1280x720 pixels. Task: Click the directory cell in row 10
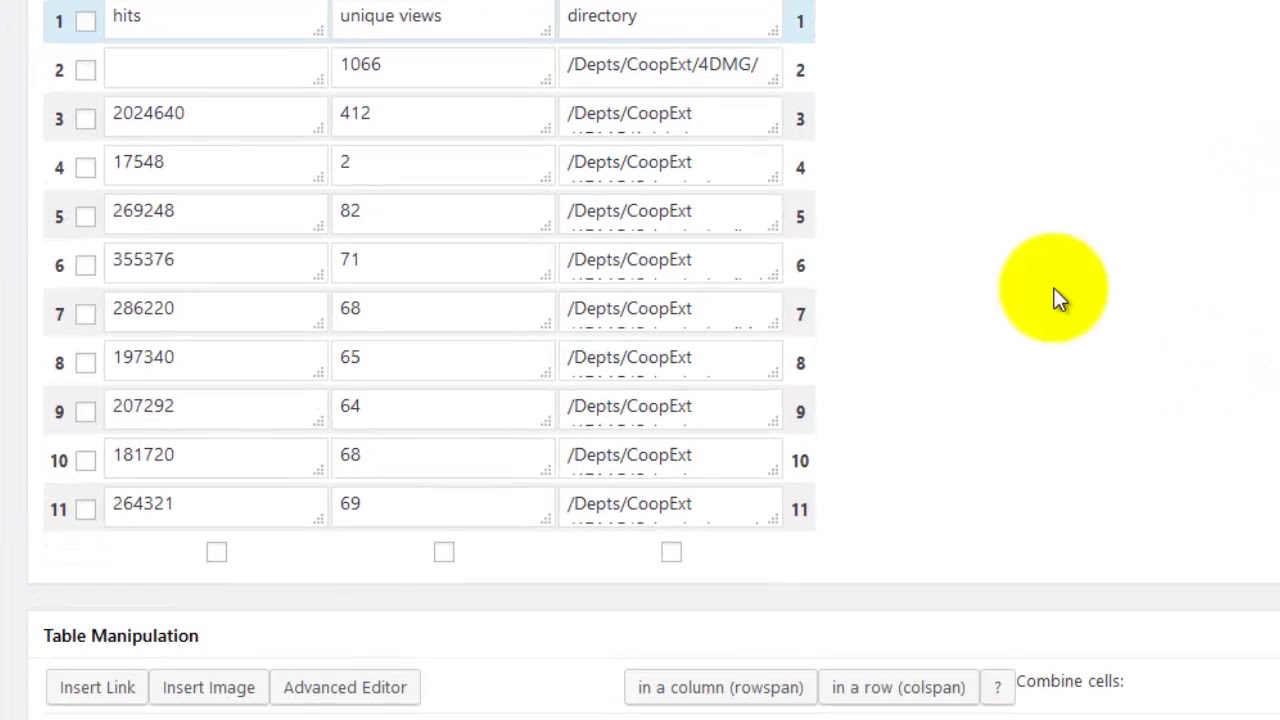tap(669, 460)
